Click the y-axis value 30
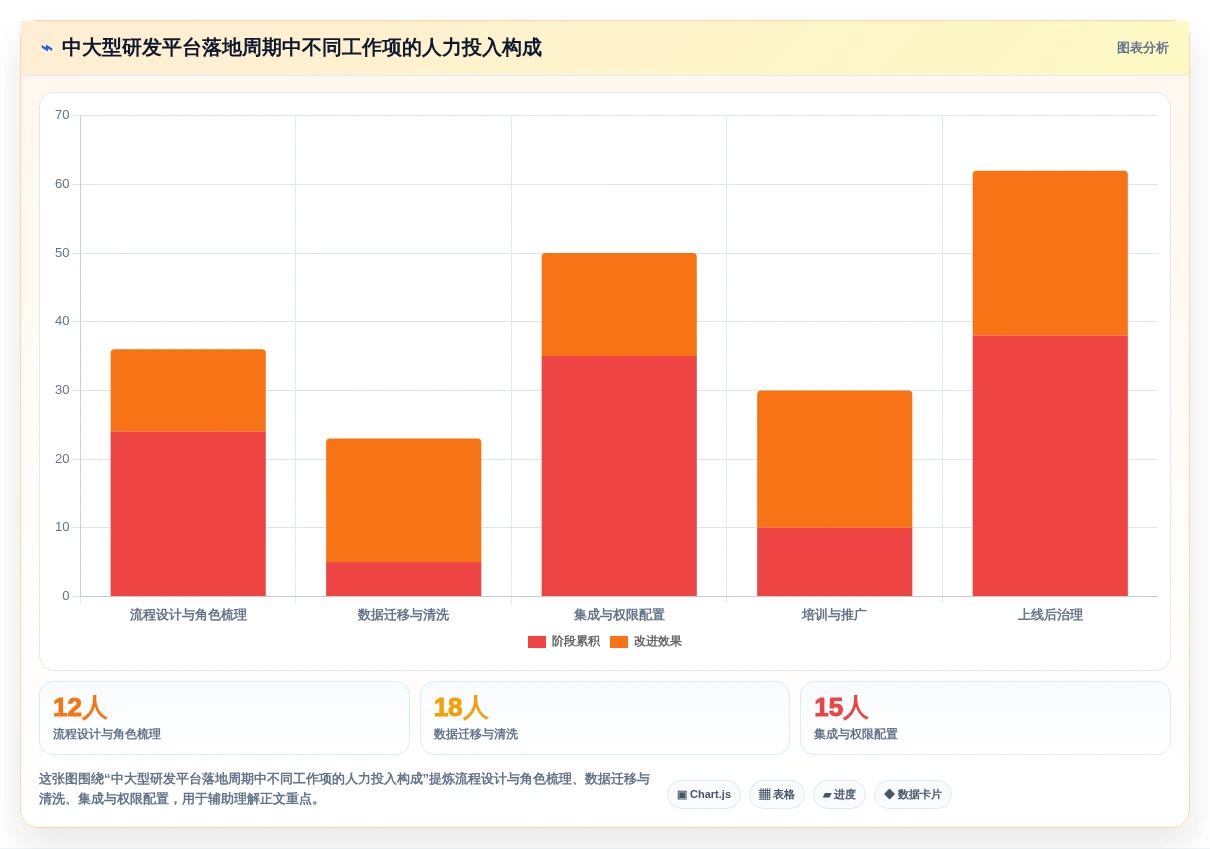 pyautogui.click(x=62, y=390)
